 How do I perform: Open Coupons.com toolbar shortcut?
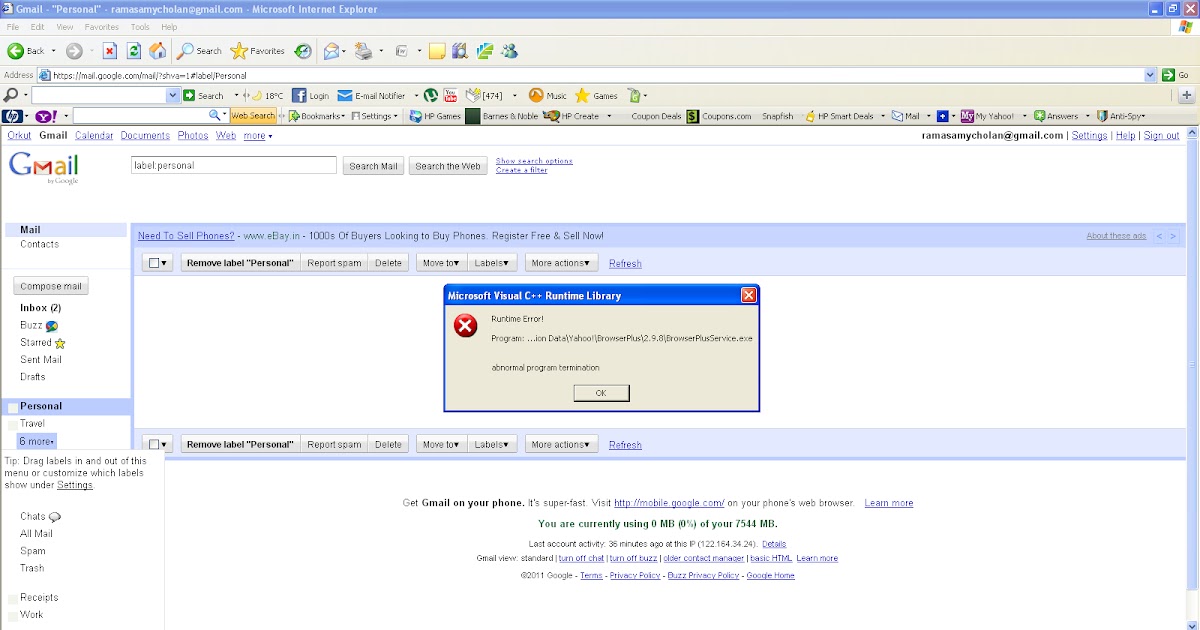(x=719, y=116)
